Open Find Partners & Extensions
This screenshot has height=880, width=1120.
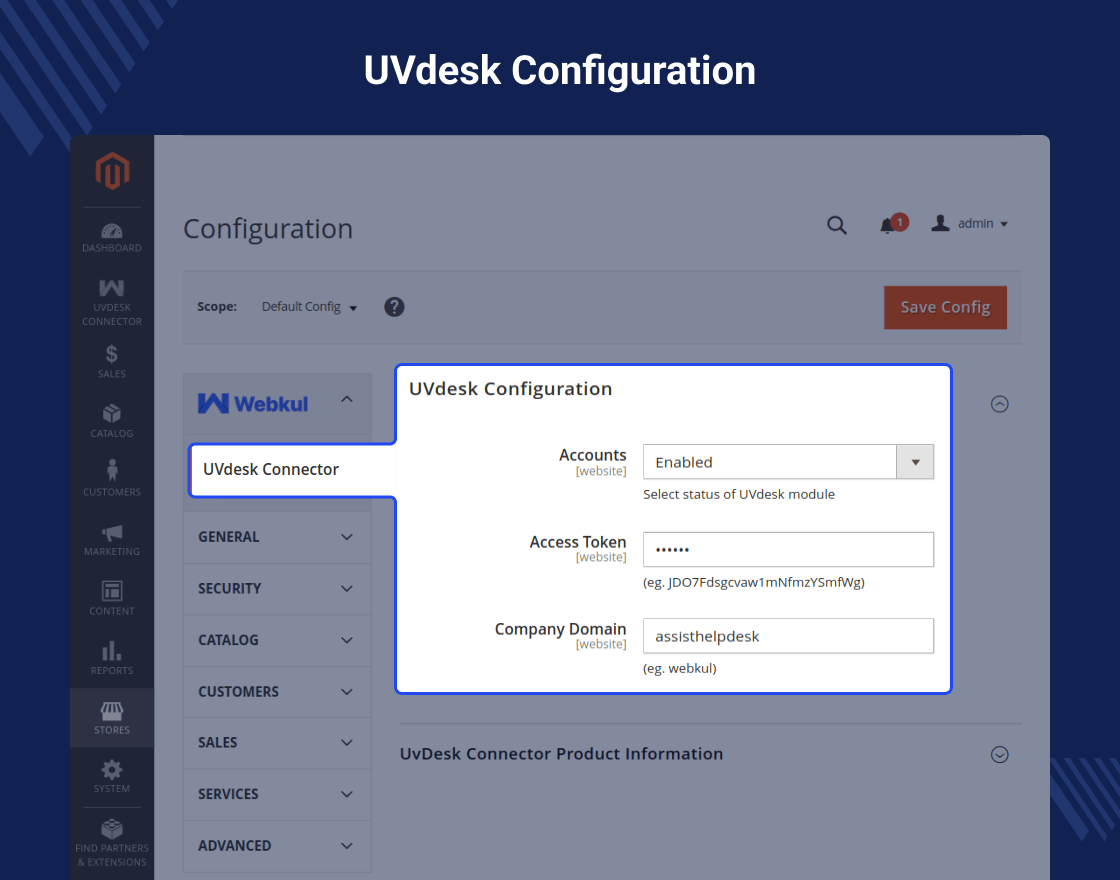point(111,843)
